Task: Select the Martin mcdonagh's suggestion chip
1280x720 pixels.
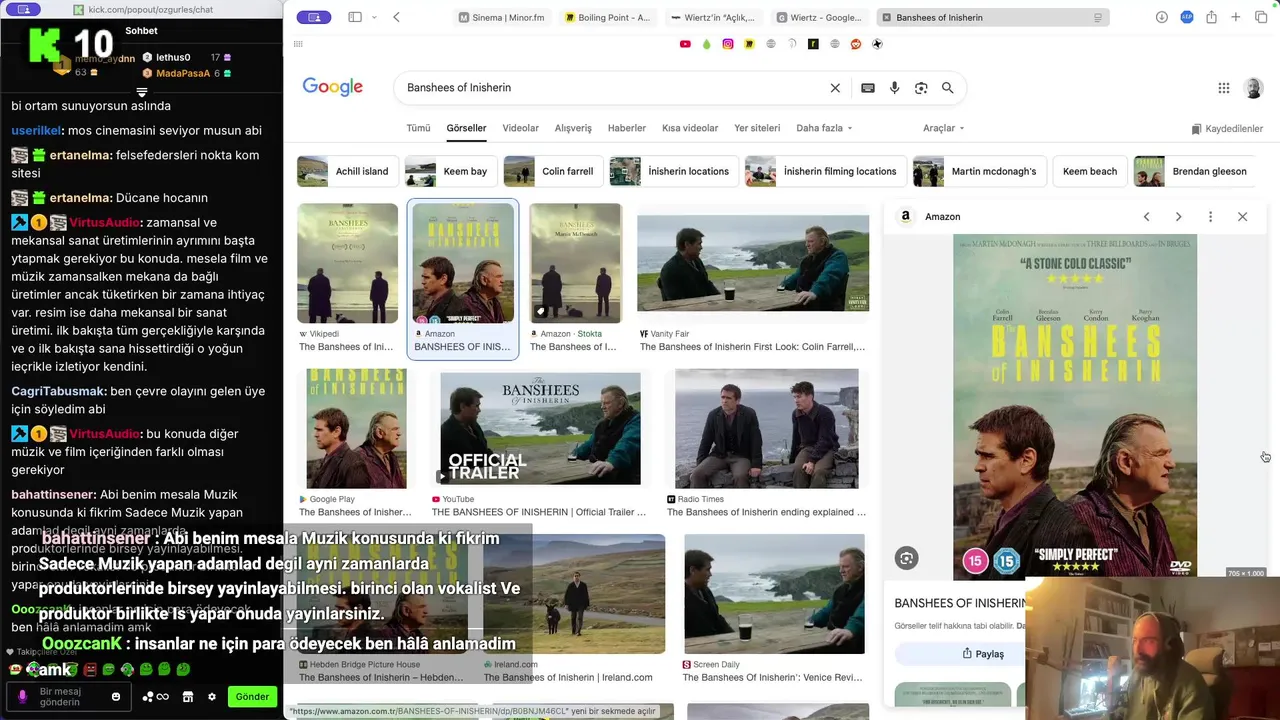Action: [x=979, y=171]
